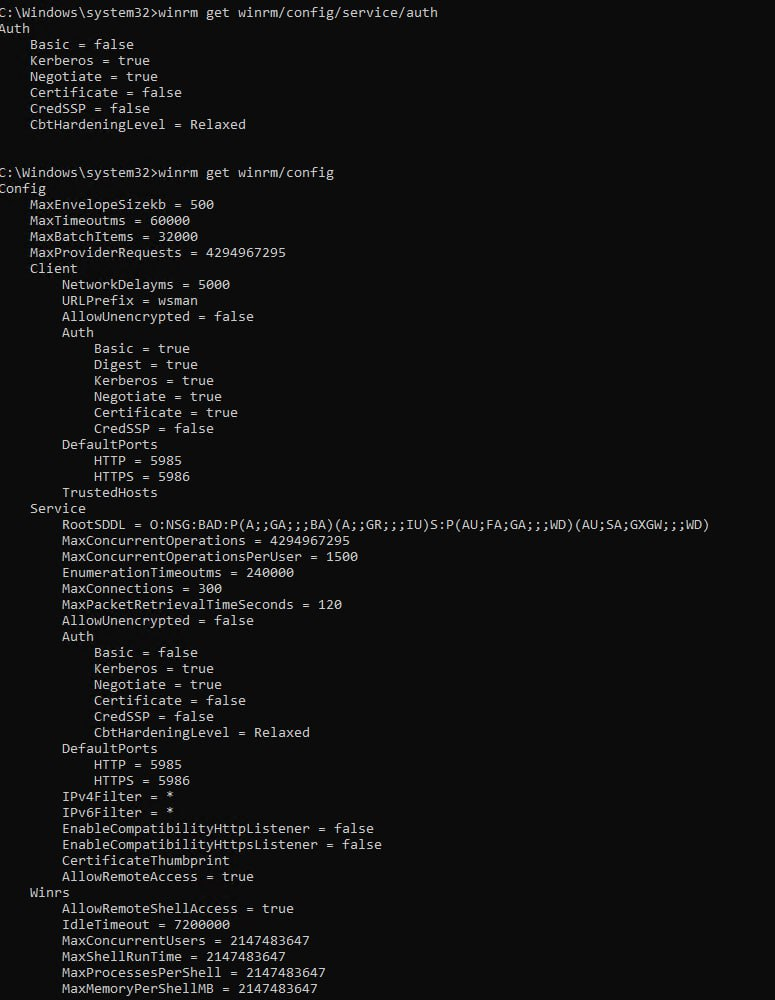Click the CertificateThumbprint entry

point(145,860)
